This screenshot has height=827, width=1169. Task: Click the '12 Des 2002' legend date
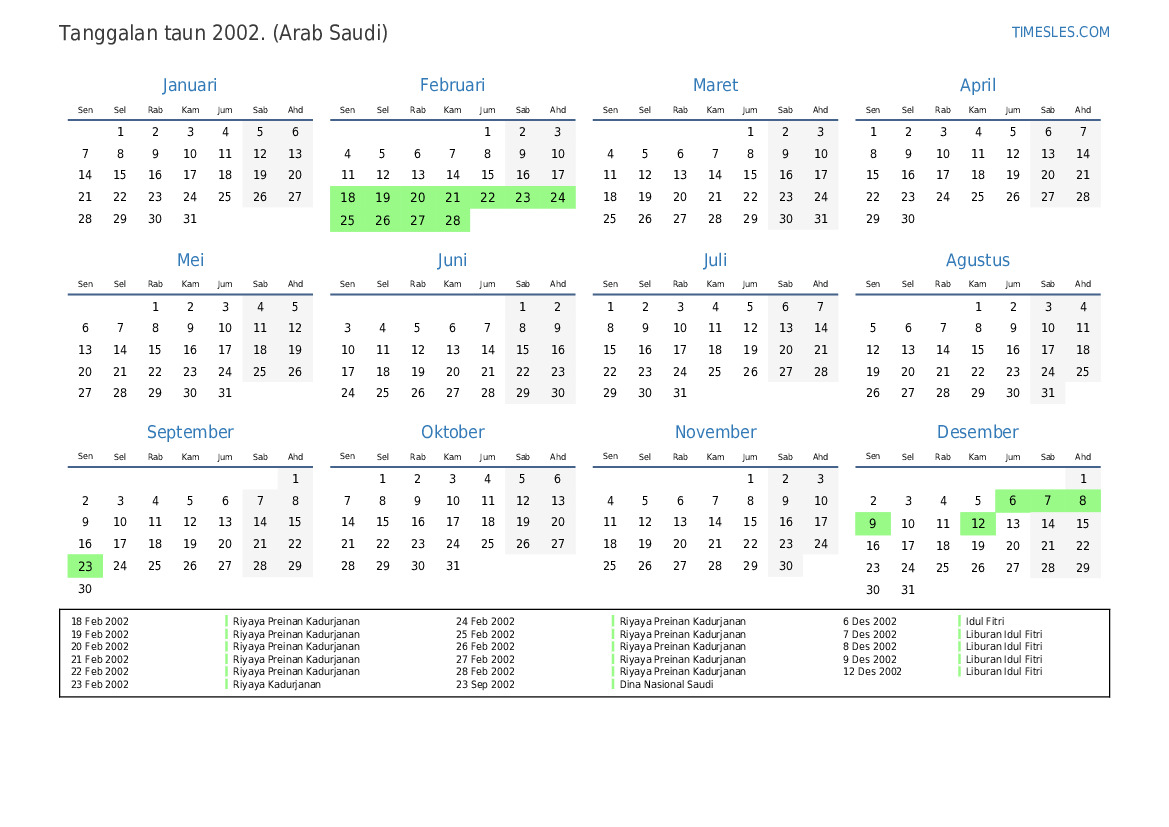pos(872,672)
